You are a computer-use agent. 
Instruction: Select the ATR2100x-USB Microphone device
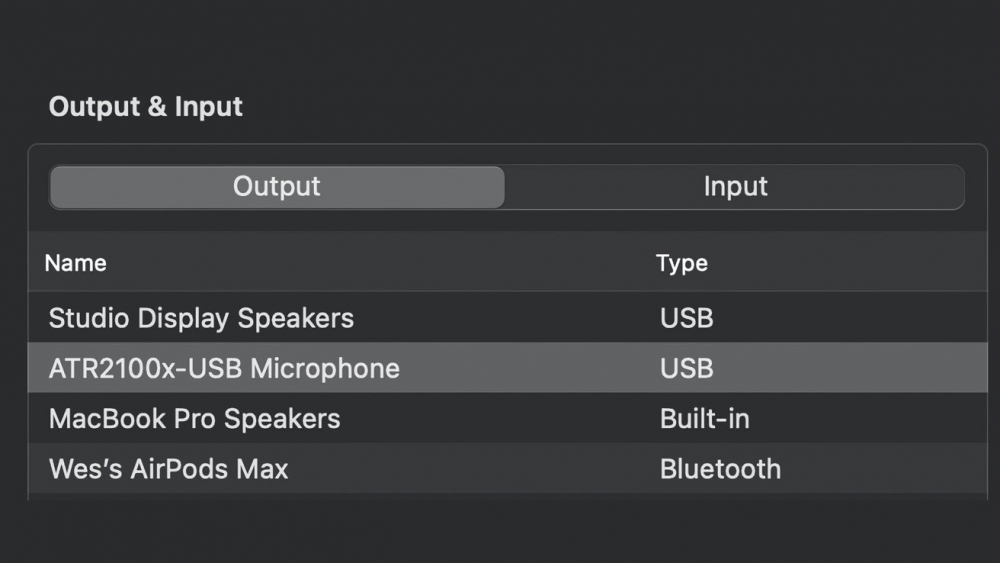click(x=224, y=368)
